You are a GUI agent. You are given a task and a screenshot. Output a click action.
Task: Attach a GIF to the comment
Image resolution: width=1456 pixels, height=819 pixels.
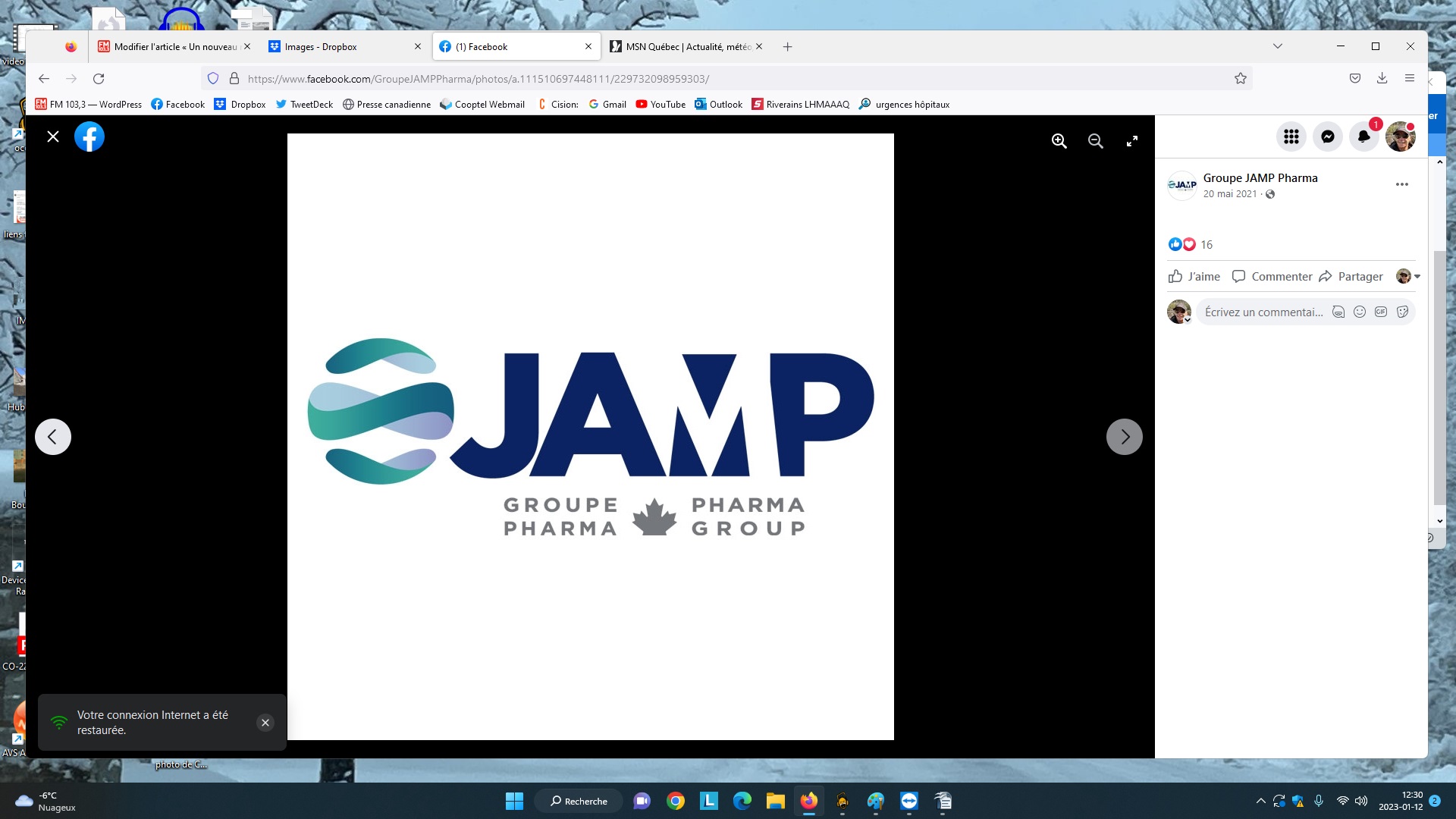(x=1381, y=312)
